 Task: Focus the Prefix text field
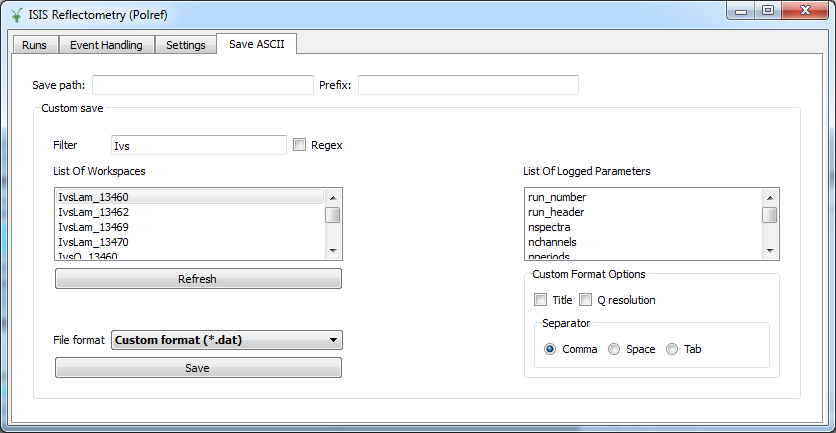pos(468,85)
